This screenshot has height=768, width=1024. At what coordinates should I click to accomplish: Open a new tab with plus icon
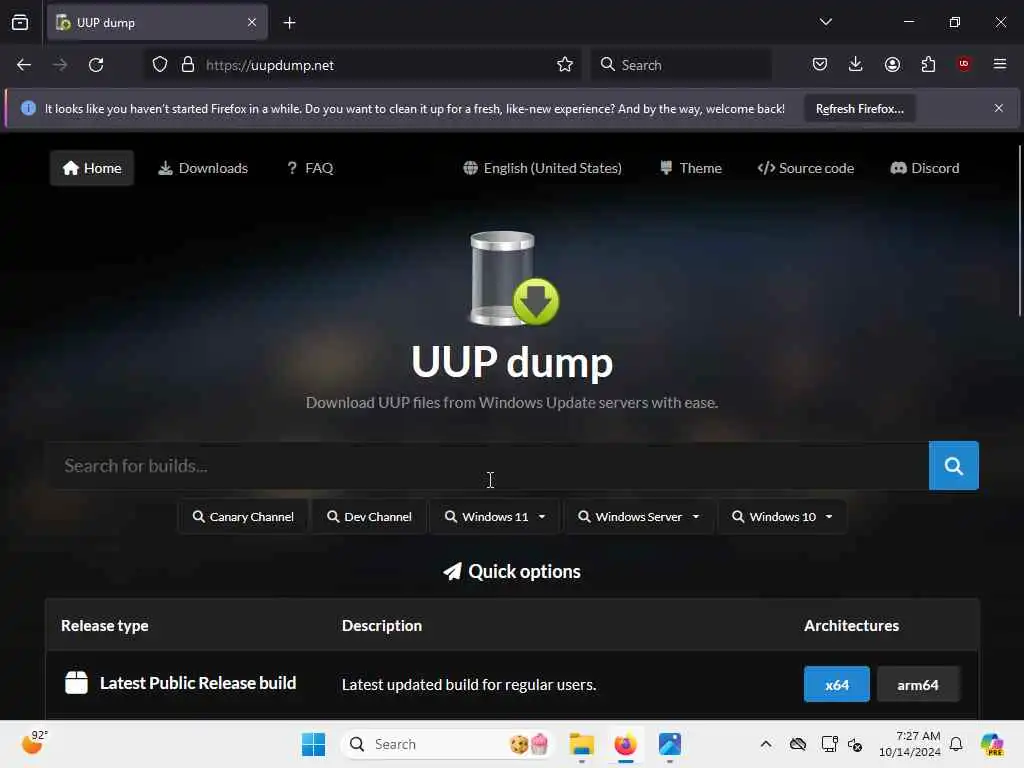(x=289, y=23)
